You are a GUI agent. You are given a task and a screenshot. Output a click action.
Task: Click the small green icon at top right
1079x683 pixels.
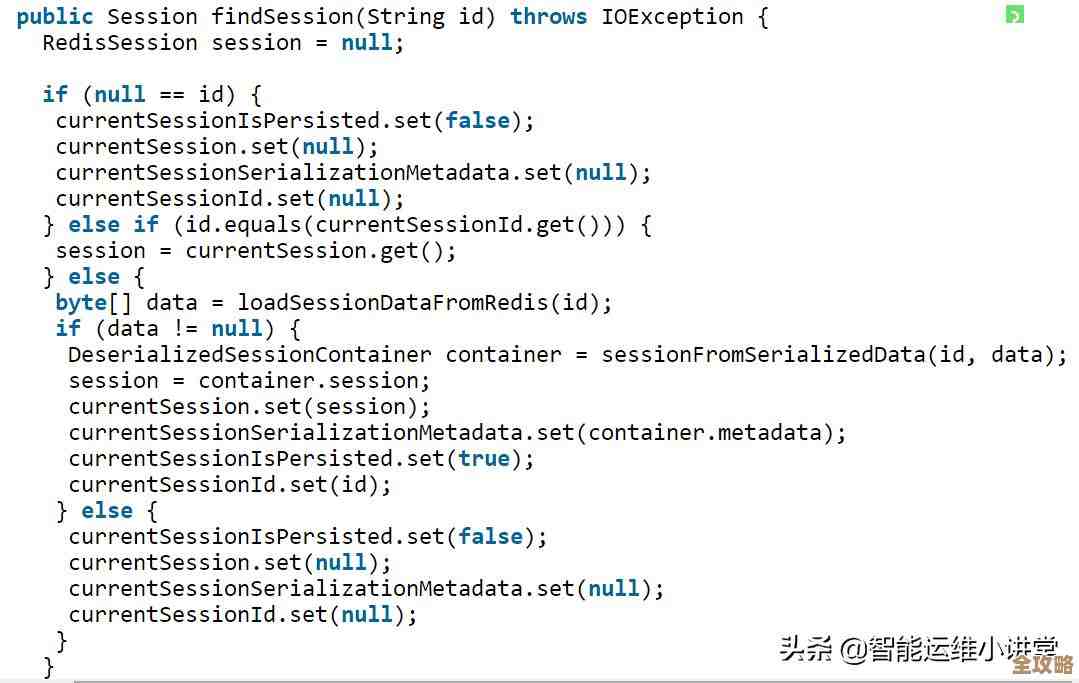pyautogui.click(x=1014, y=15)
